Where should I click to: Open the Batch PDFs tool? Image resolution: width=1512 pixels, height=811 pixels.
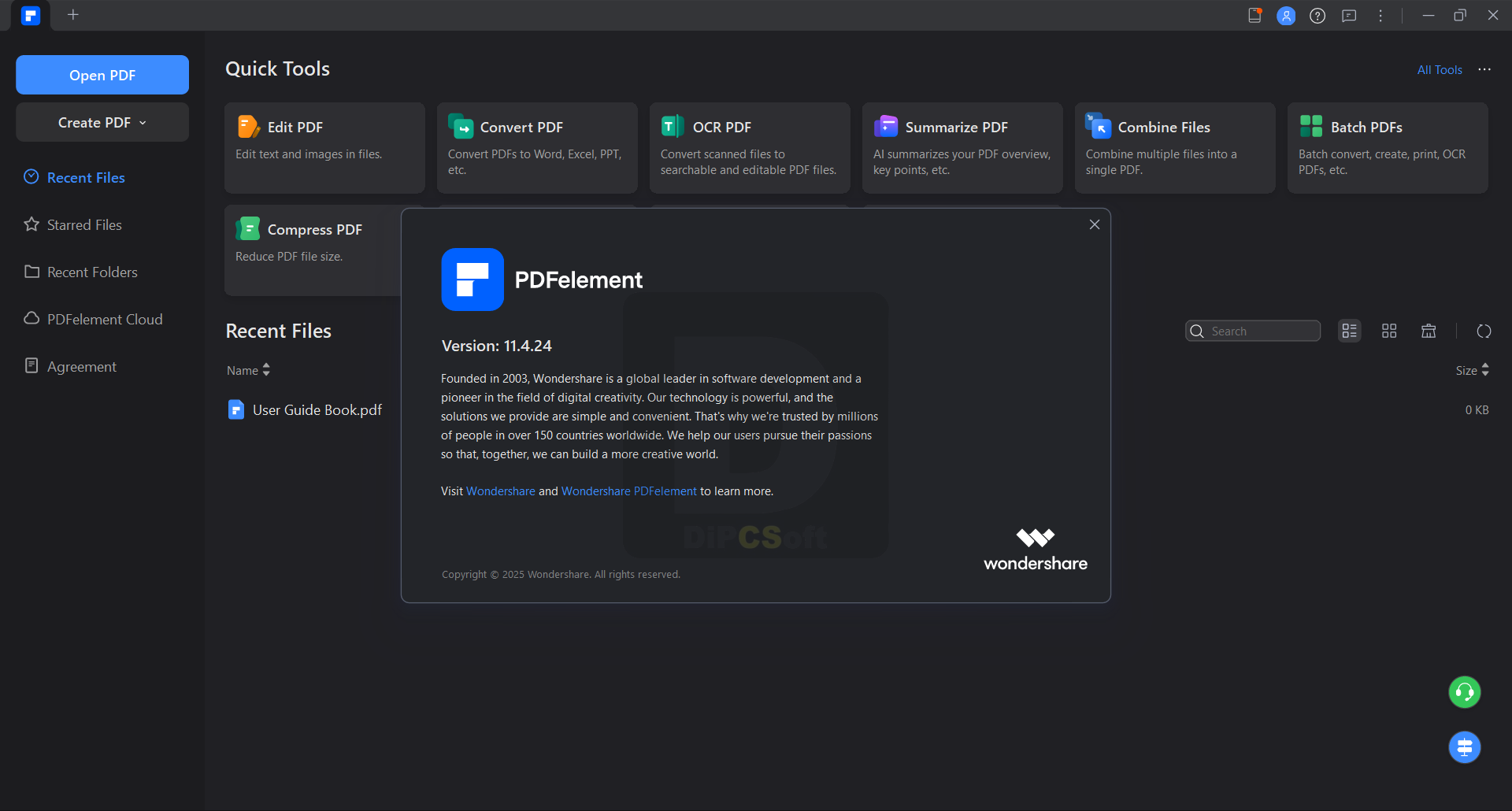1388,148
